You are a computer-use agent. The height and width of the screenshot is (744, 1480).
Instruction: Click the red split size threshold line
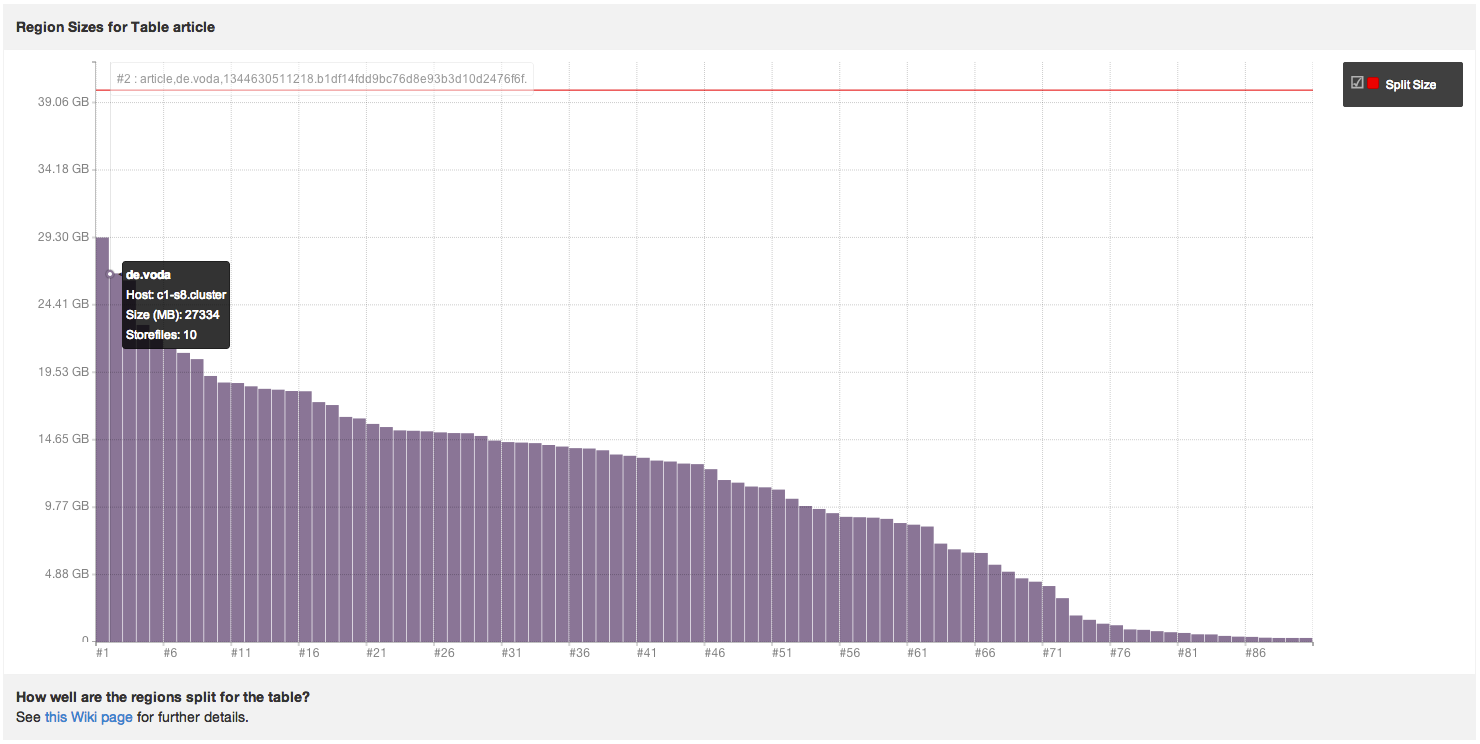coord(900,90)
